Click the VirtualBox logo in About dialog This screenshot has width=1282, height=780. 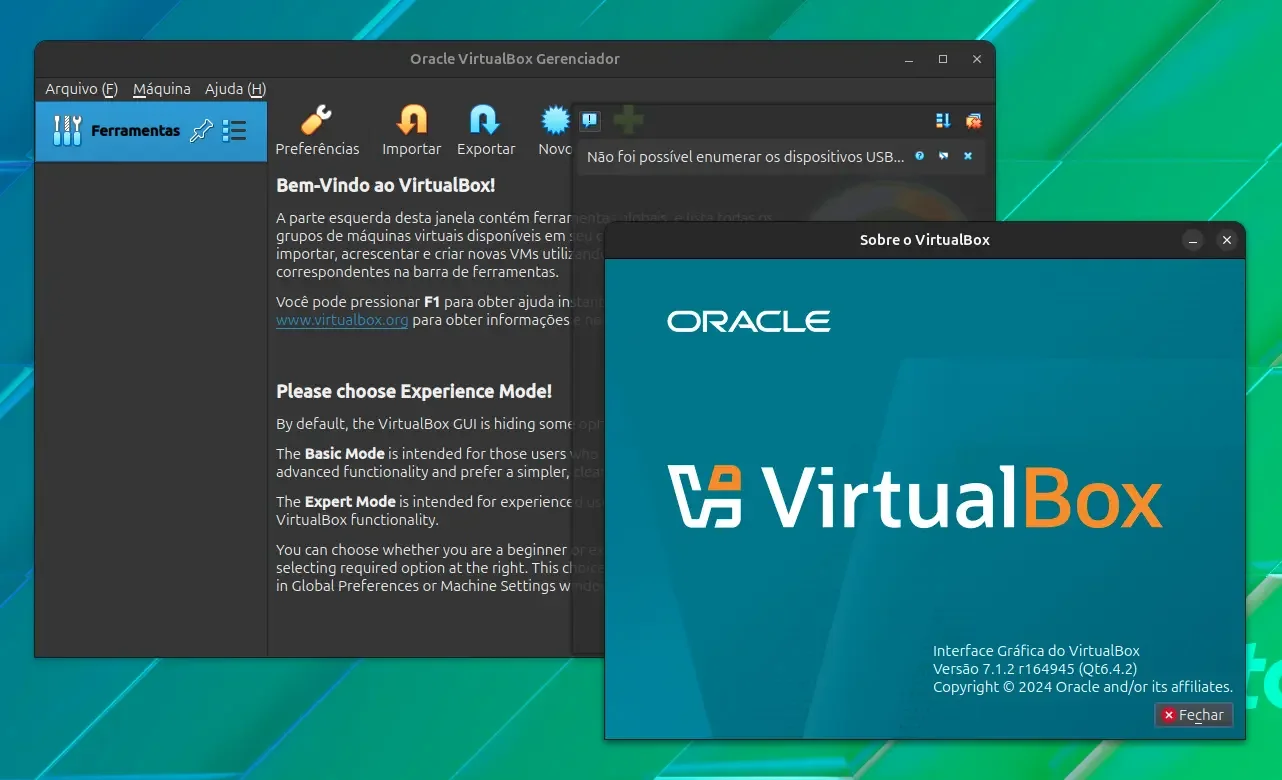coord(915,495)
